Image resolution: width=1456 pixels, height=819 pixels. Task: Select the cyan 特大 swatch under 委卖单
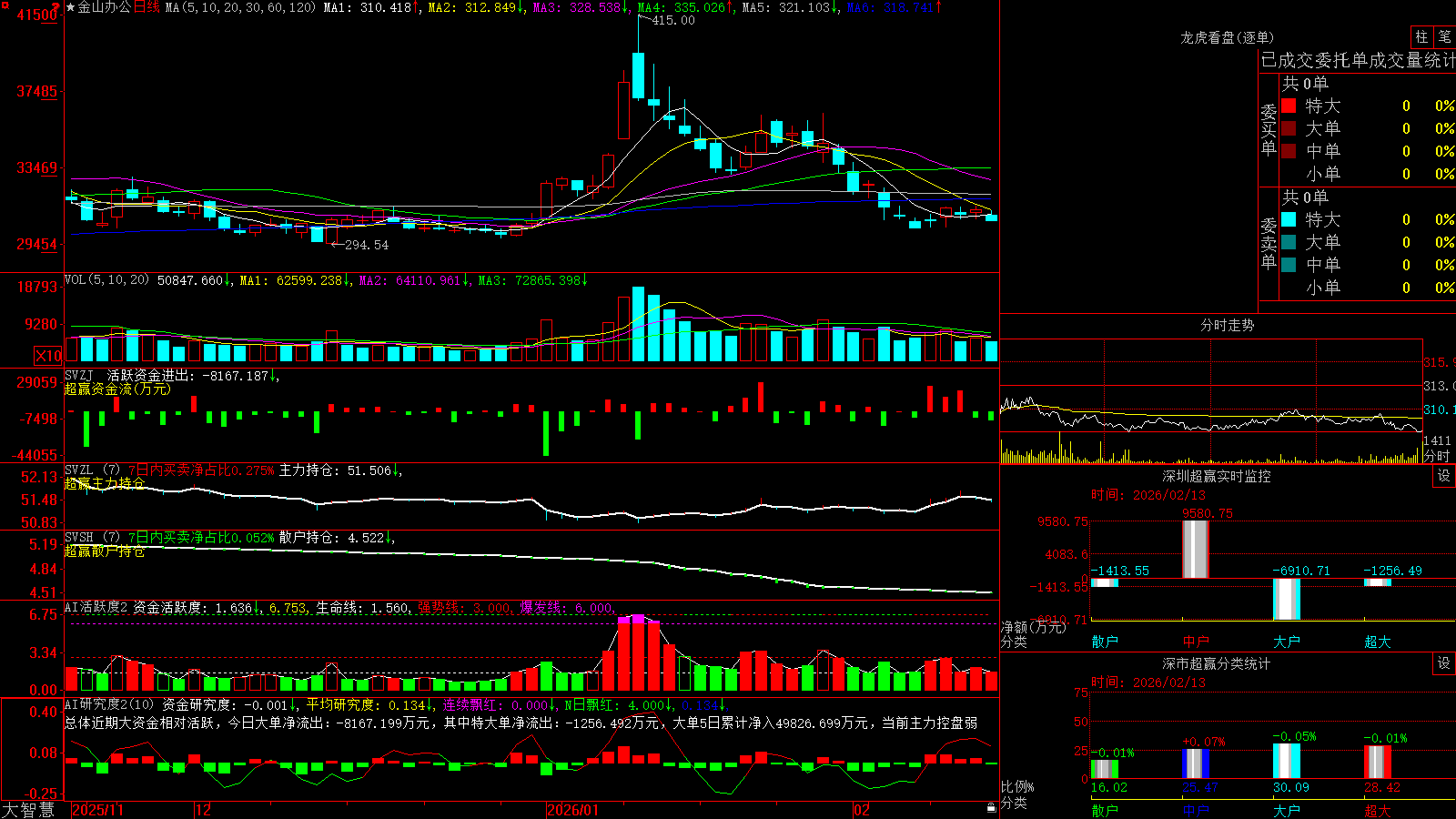point(1289,219)
